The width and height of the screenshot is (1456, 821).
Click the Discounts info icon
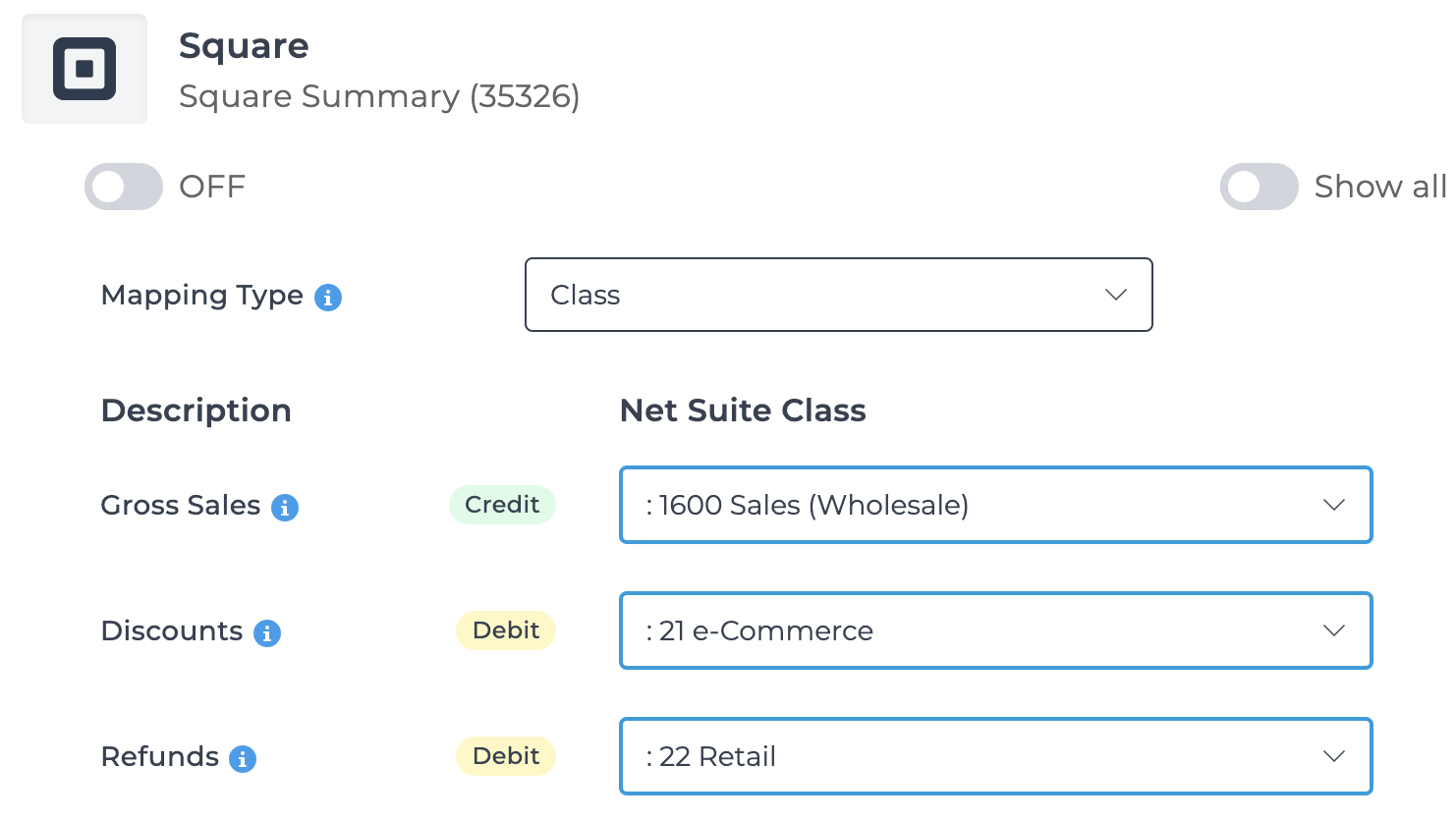(x=267, y=633)
